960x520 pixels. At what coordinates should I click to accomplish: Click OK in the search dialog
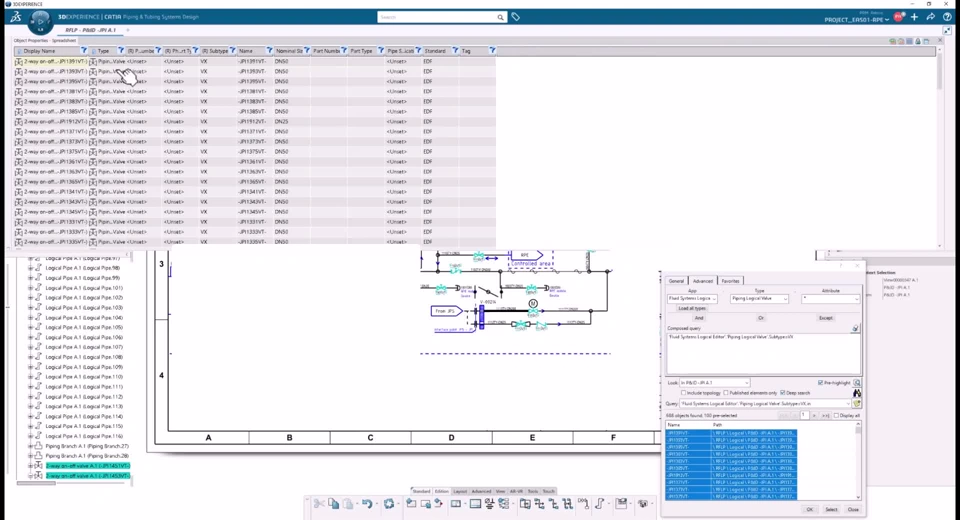[809, 510]
